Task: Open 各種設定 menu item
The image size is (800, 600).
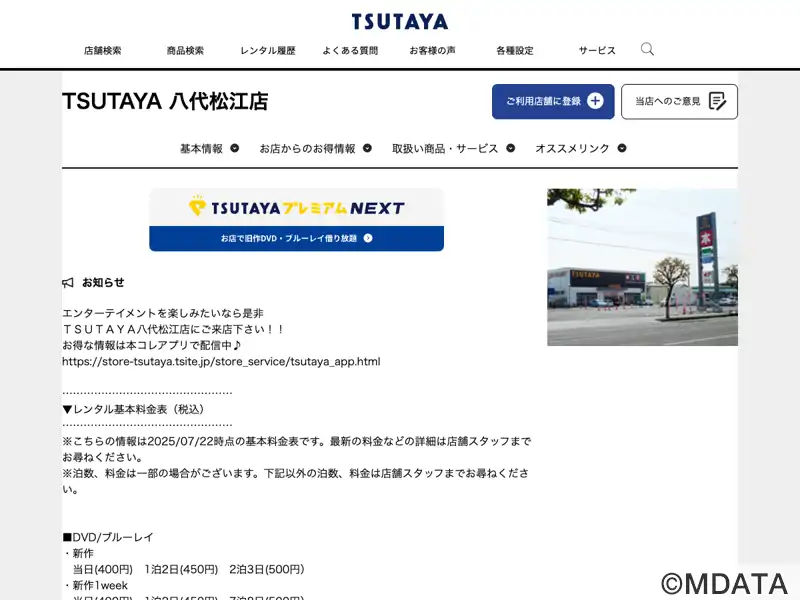Action: (515, 51)
